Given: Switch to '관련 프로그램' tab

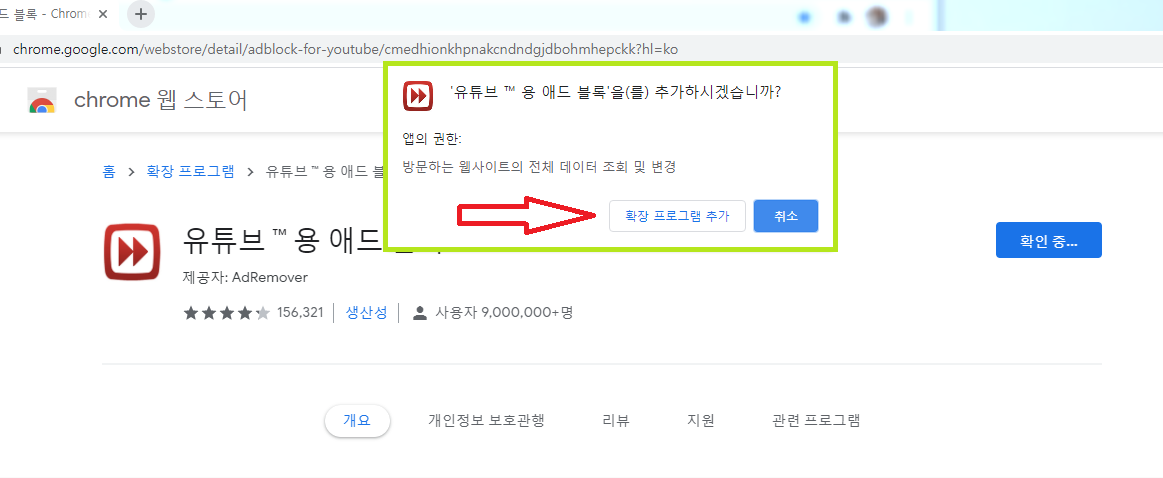Looking at the screenshot, I should [x=816, y=421].
